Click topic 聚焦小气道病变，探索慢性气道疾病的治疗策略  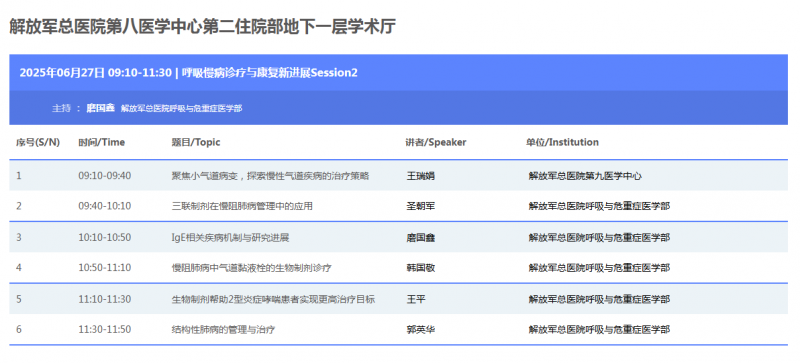pyautogui.click(x=270, y=176)
